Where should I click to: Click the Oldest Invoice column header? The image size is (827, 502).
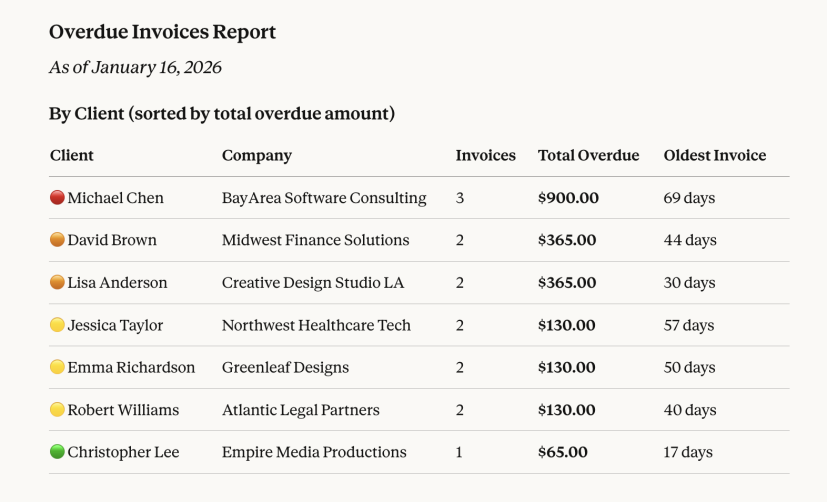(715, 155)
